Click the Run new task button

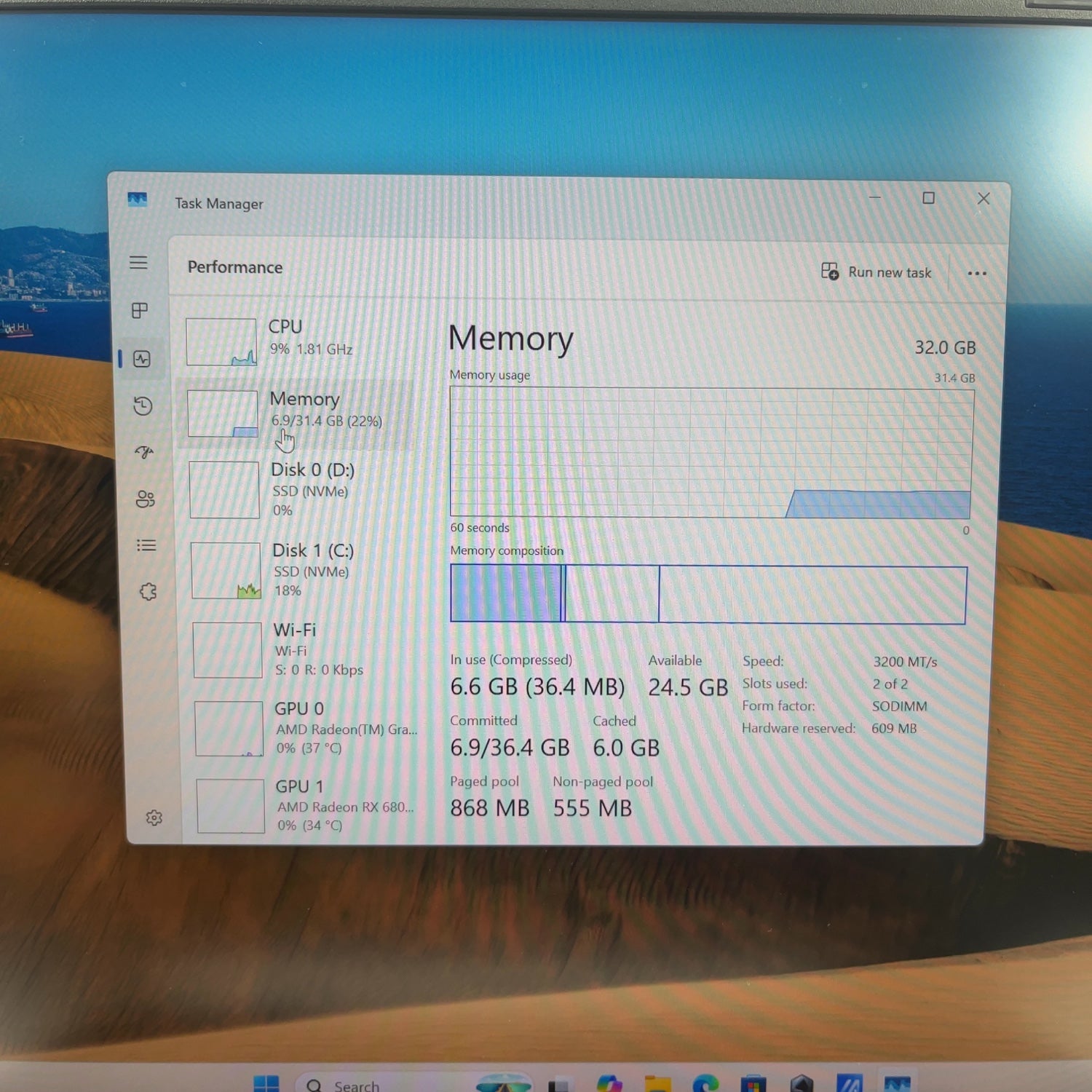pos(877,272)
